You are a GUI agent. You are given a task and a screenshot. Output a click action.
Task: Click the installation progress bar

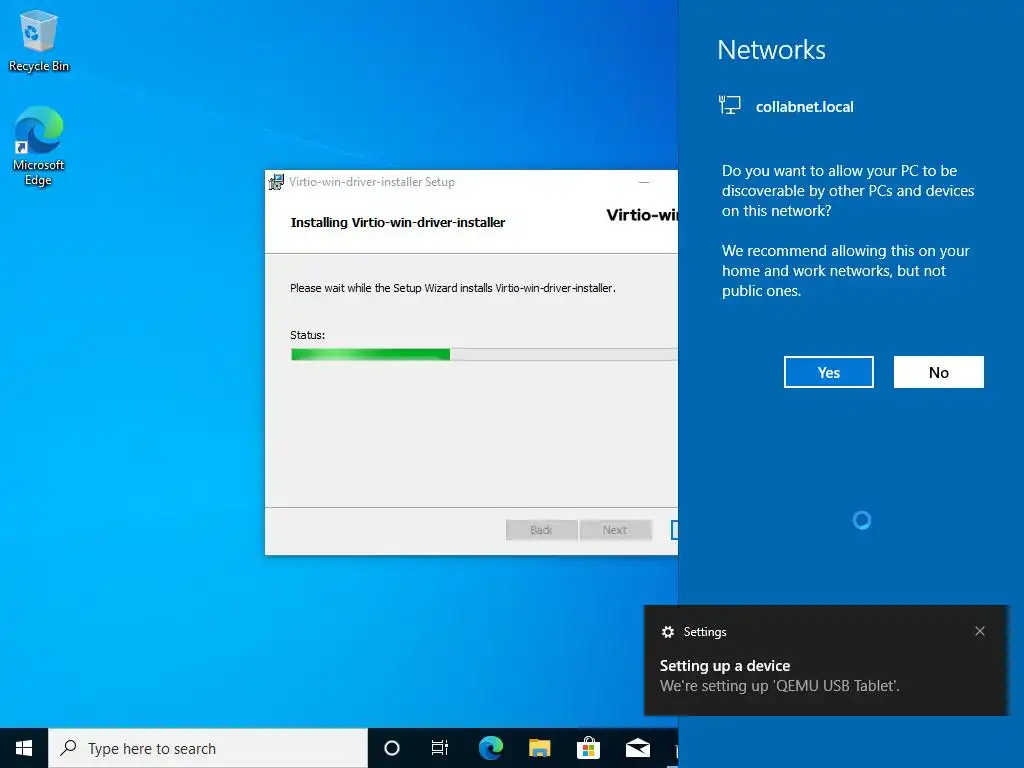[x=484, y=354]
